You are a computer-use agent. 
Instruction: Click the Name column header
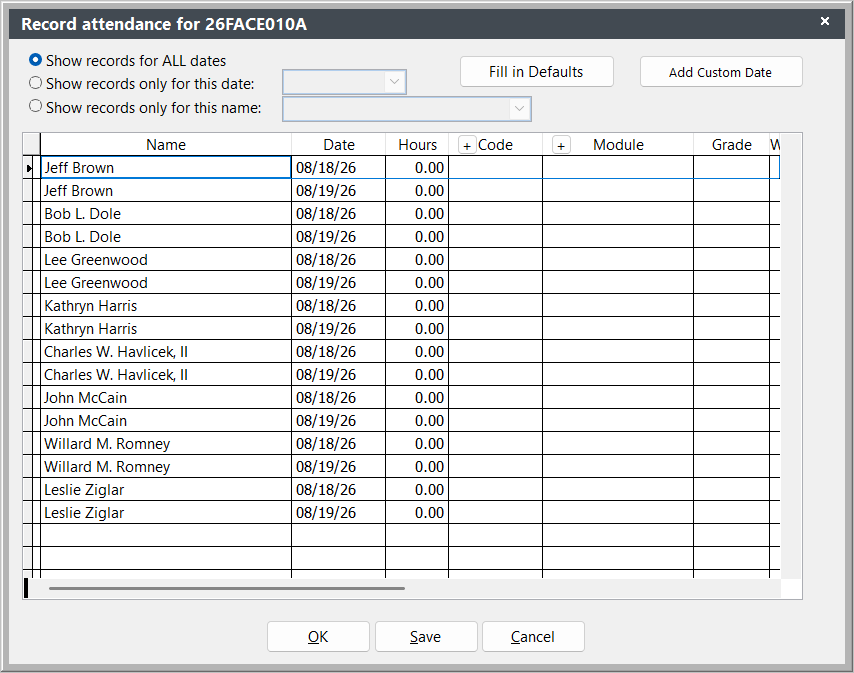tap(166, 145)
